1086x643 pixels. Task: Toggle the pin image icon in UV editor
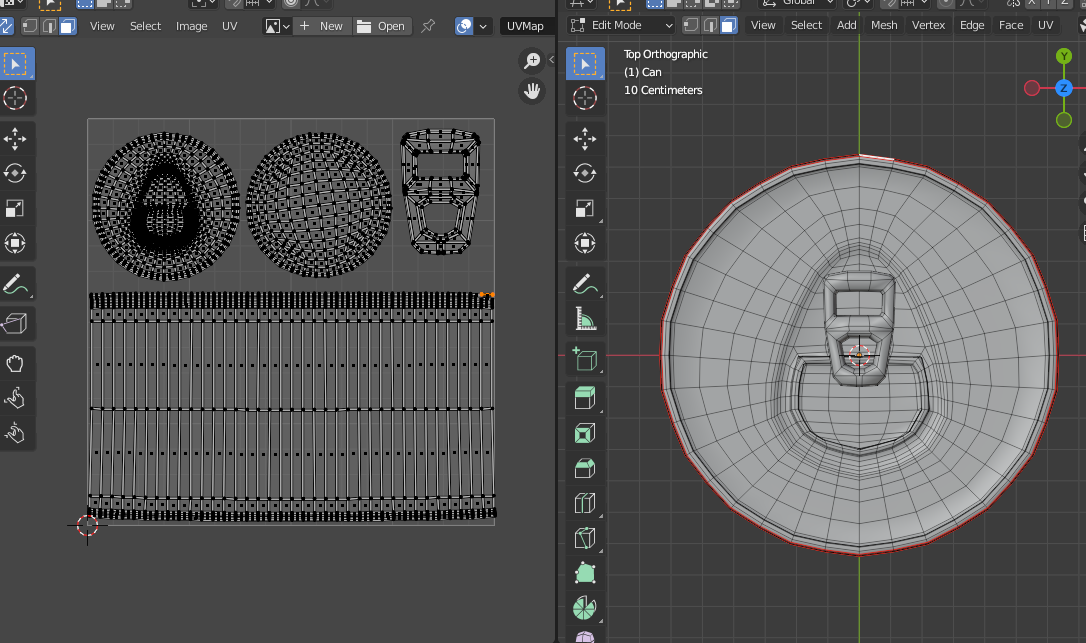[x=428, y=25]
